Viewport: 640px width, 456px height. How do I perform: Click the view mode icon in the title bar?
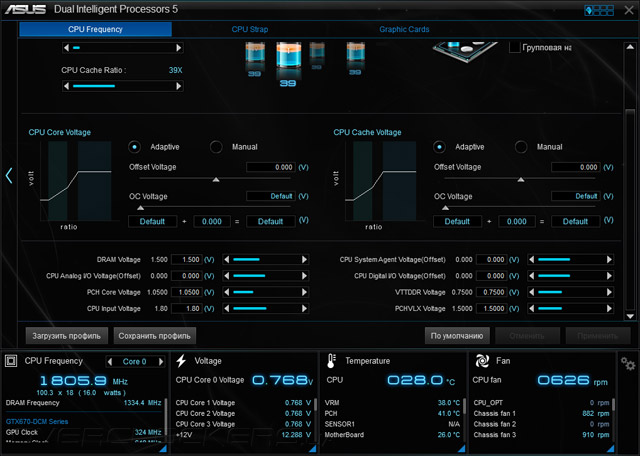(599, 10)
